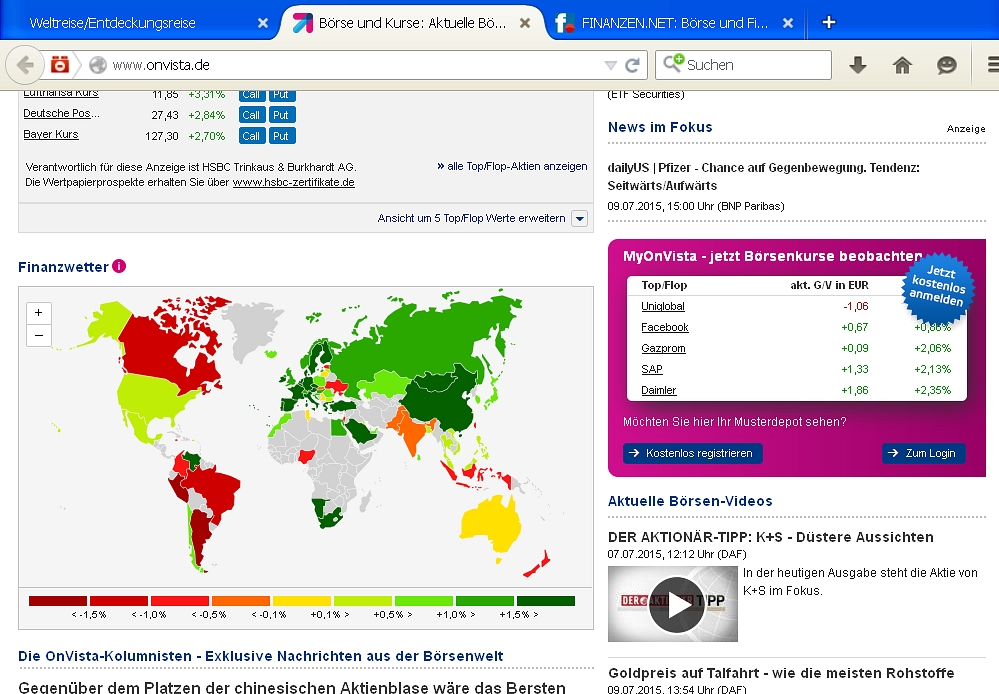Switch to the Weltreise/Entdeckungsreise tab

[x=113, y=23]
